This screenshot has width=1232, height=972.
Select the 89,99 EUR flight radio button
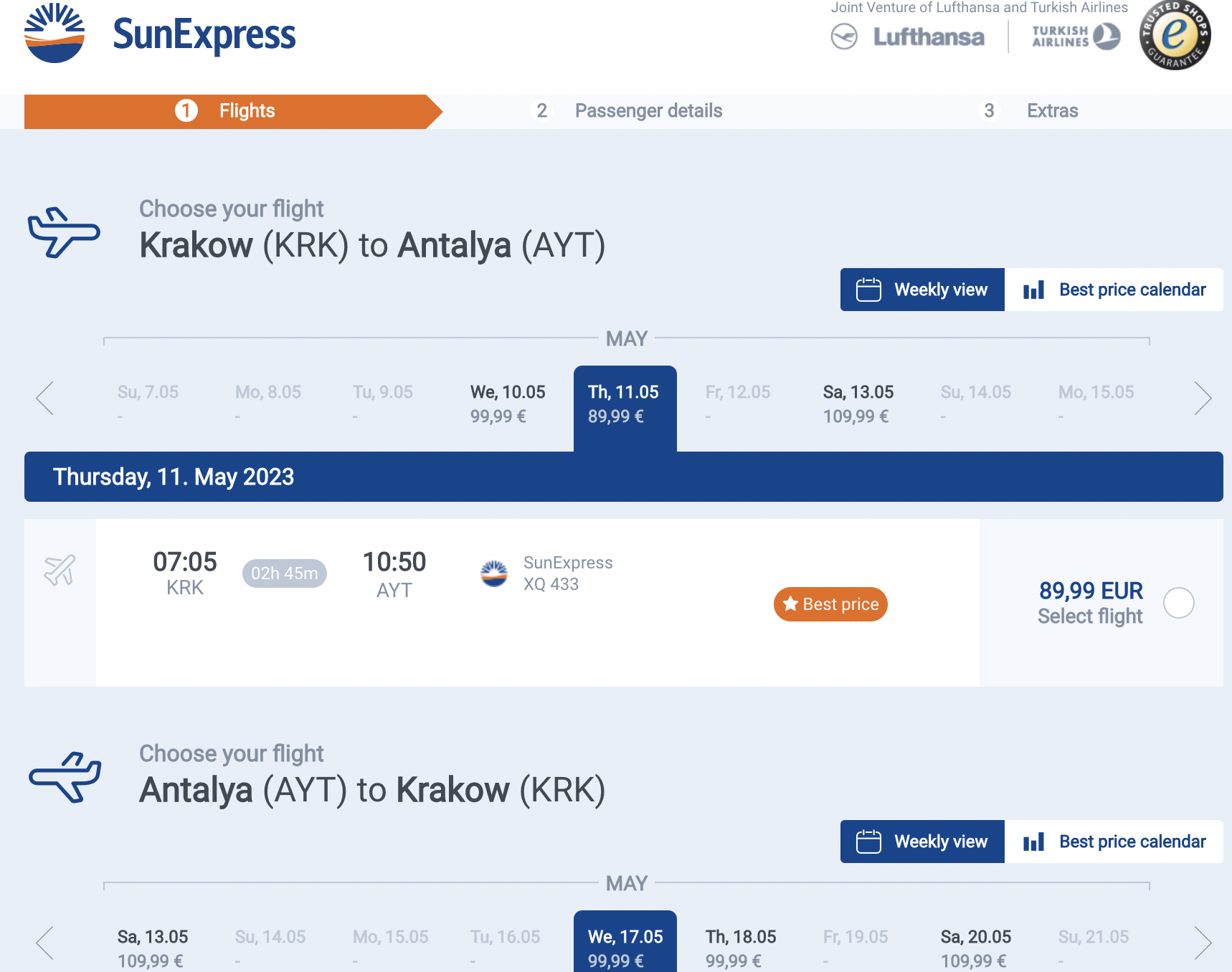tap(1179, 603)
